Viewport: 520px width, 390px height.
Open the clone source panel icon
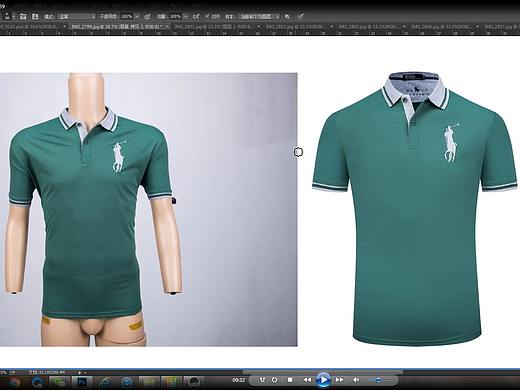click(x=35, y=16)
